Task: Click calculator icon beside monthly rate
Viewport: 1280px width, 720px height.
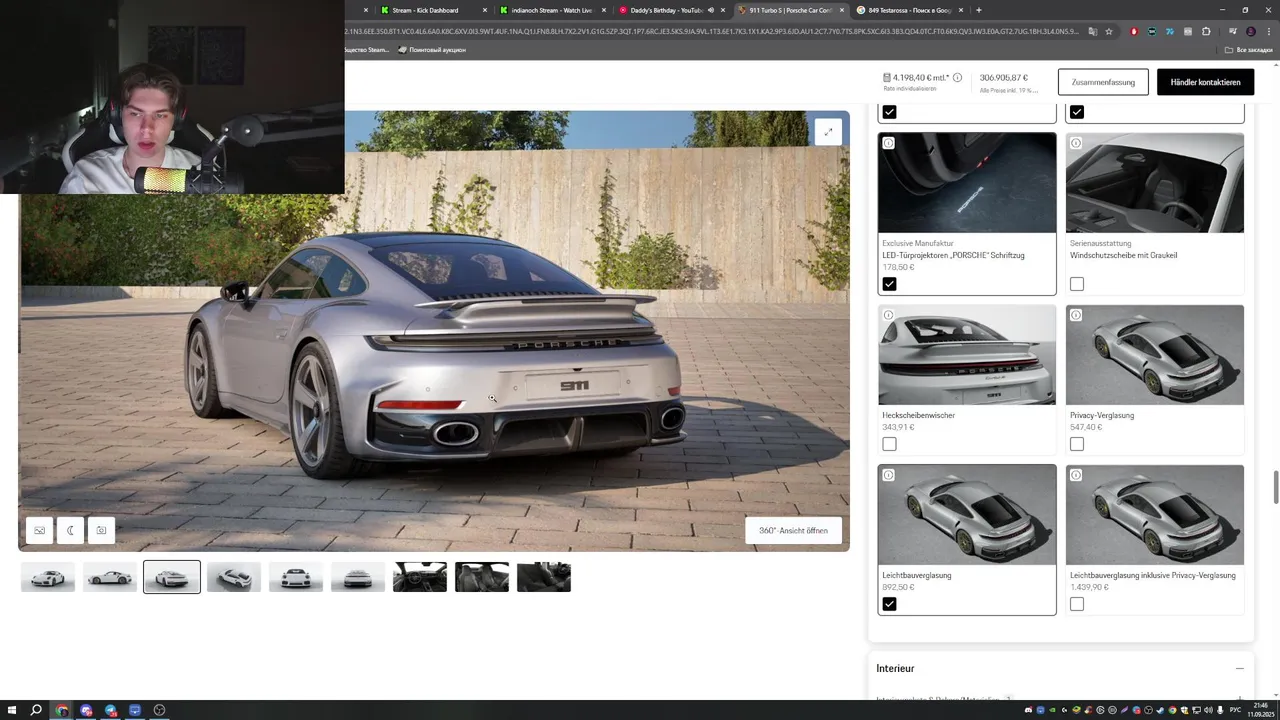Action: pyautogui.click(x=887, y=77)
